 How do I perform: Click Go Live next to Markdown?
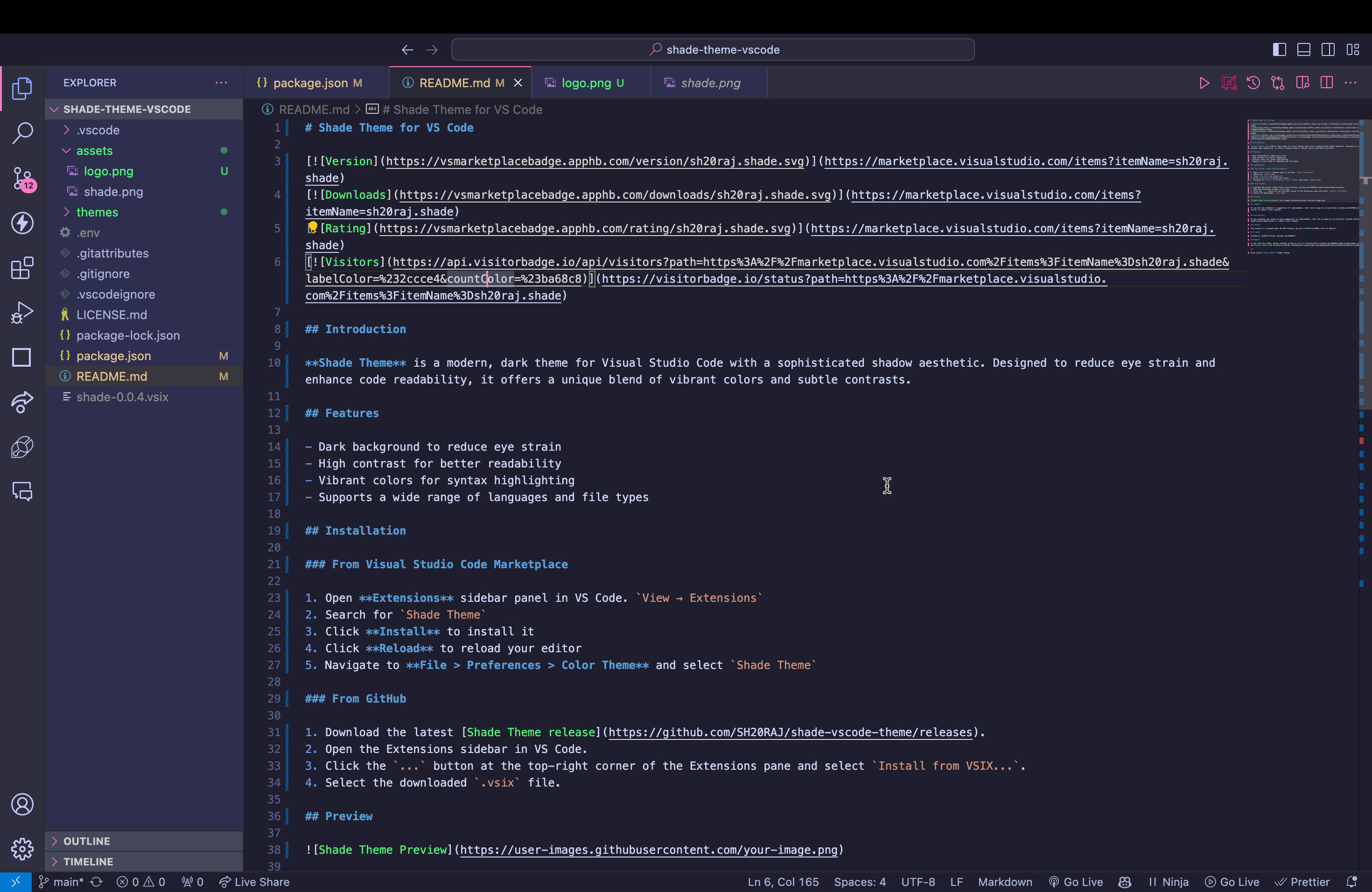(1076, 882)
